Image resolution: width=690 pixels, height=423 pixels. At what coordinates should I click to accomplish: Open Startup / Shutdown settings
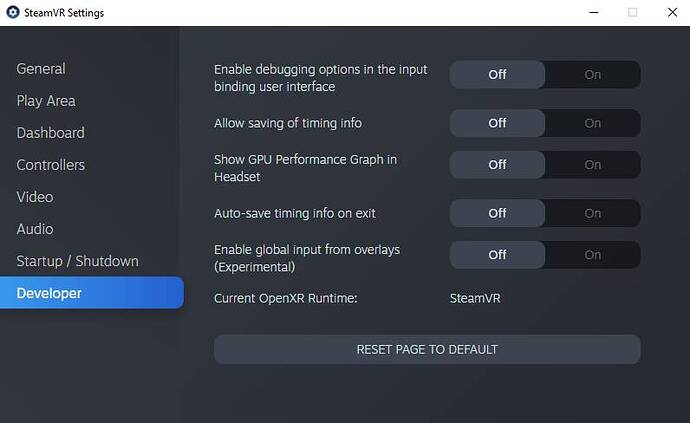pos(77,261)
